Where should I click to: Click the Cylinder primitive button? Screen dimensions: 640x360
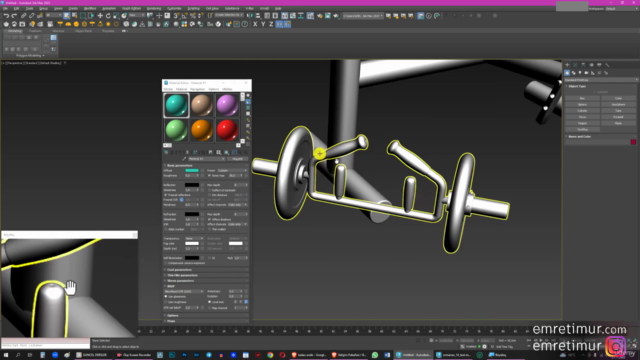click(x=582, y=111)
